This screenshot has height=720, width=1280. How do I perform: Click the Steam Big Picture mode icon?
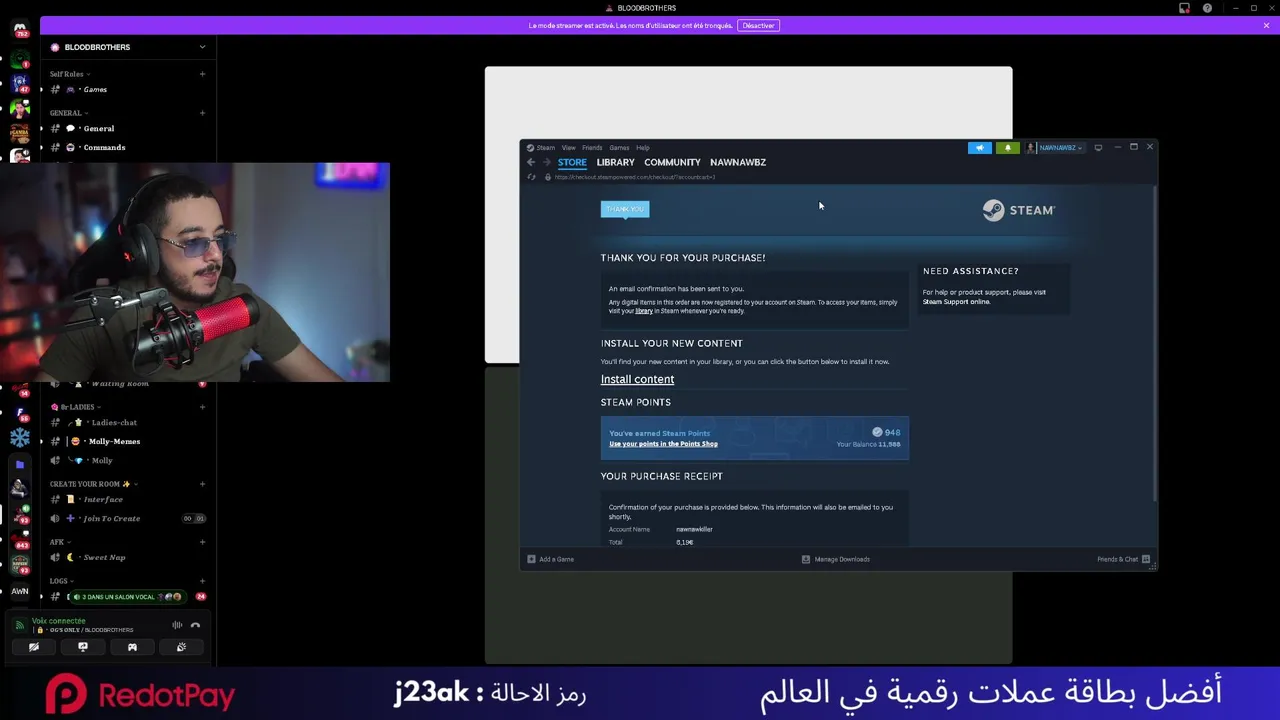(x=1098, y=148)
